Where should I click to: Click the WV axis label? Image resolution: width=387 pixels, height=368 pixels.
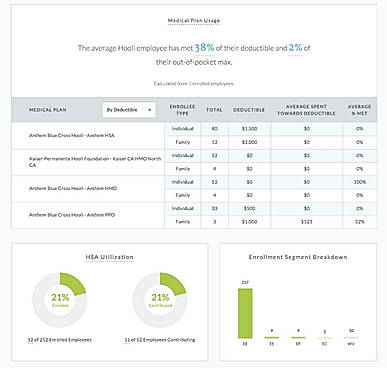coord(351,344)
